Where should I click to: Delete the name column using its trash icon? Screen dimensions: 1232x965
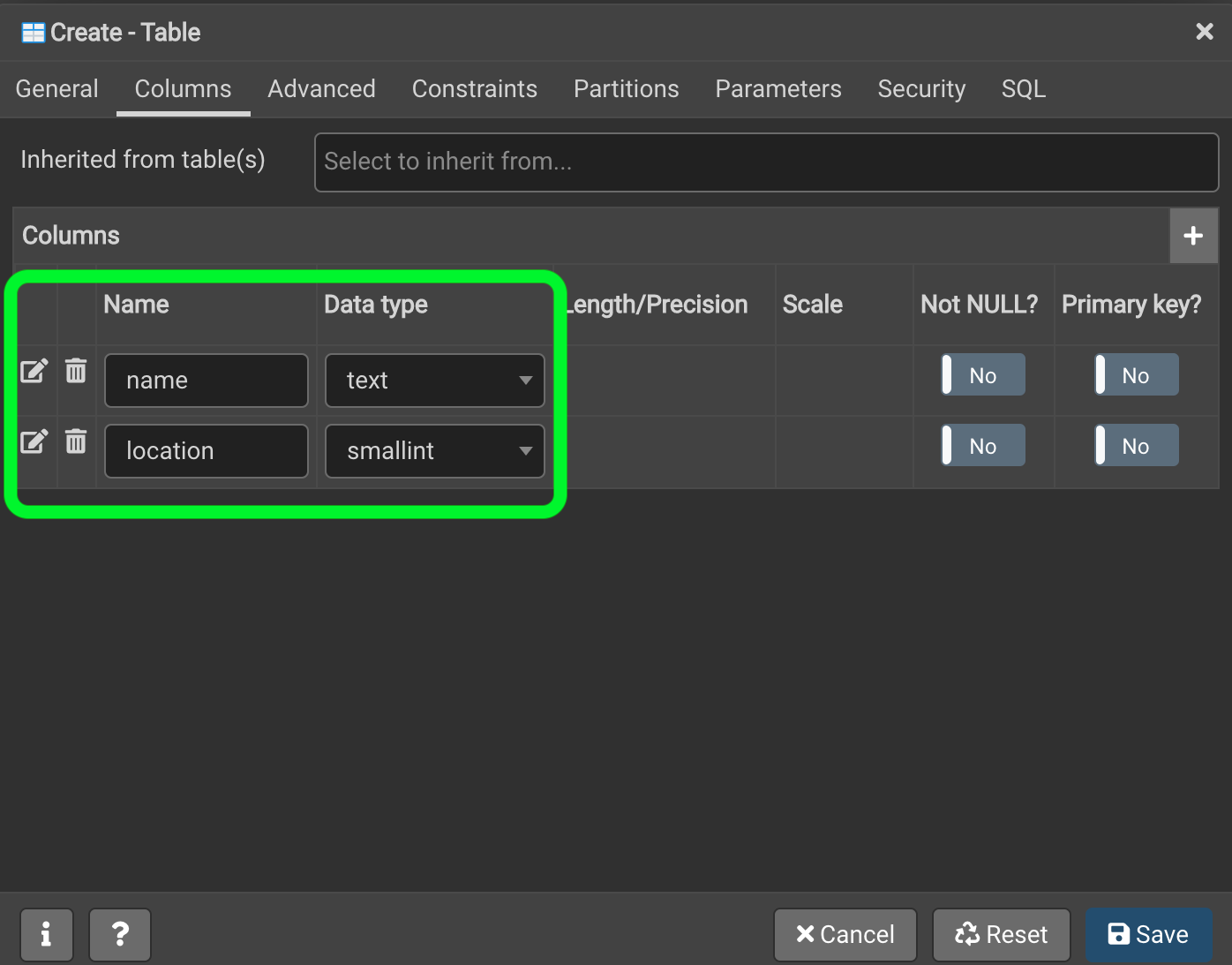click(76, 372)
